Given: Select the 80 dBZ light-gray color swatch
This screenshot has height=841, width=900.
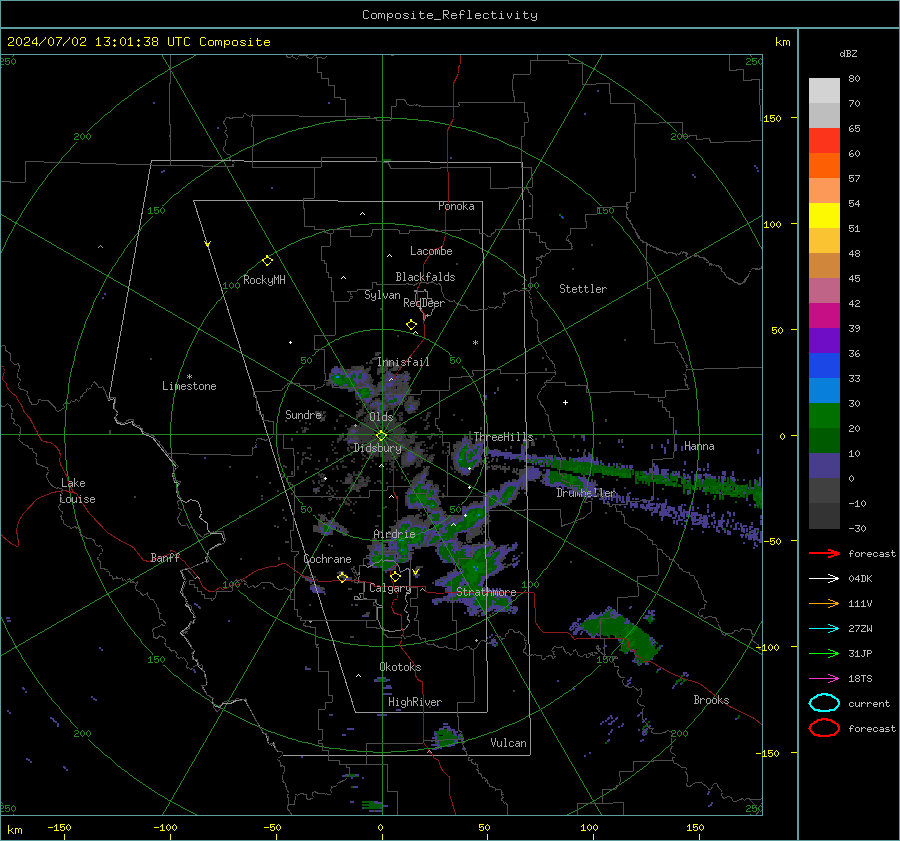Looking at the screenshot, I should pos(824,90).
